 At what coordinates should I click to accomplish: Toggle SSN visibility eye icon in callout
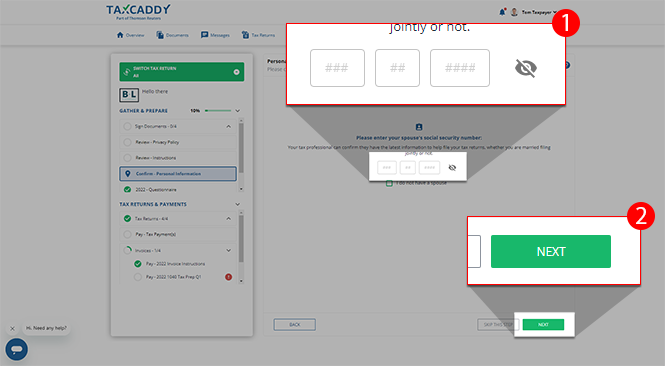coord(526,68)
